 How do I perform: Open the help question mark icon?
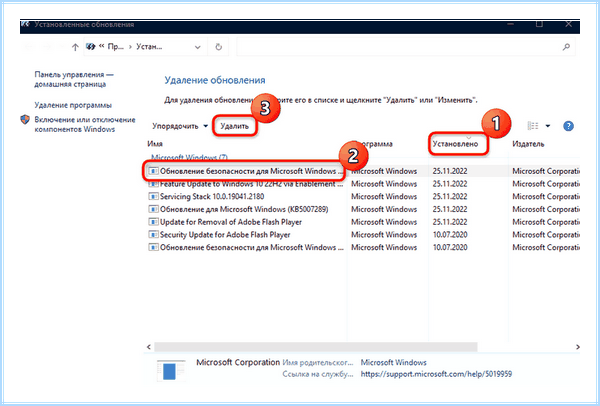[568, 126]
